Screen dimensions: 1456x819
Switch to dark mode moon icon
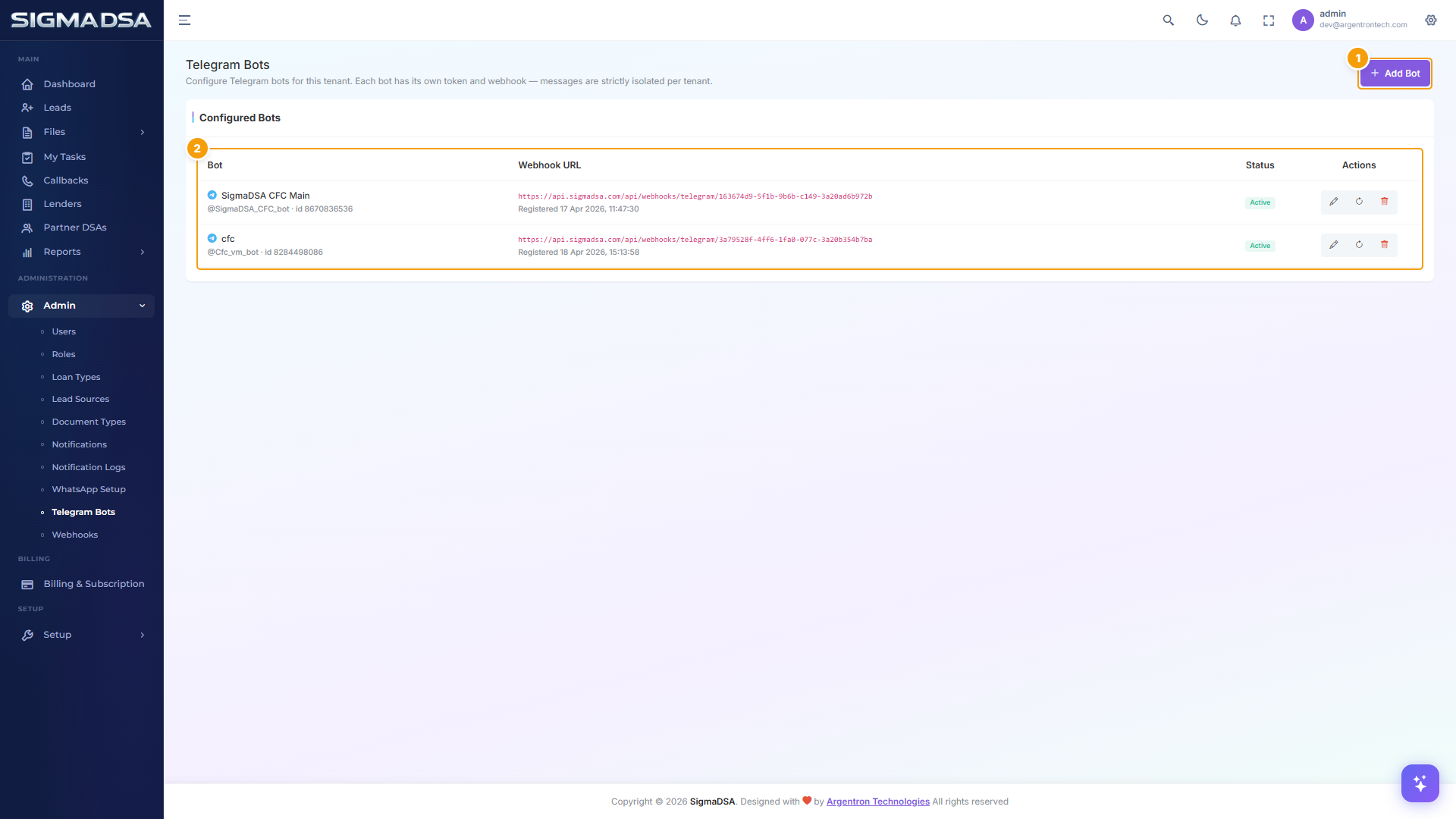[x=1202, y=20]
